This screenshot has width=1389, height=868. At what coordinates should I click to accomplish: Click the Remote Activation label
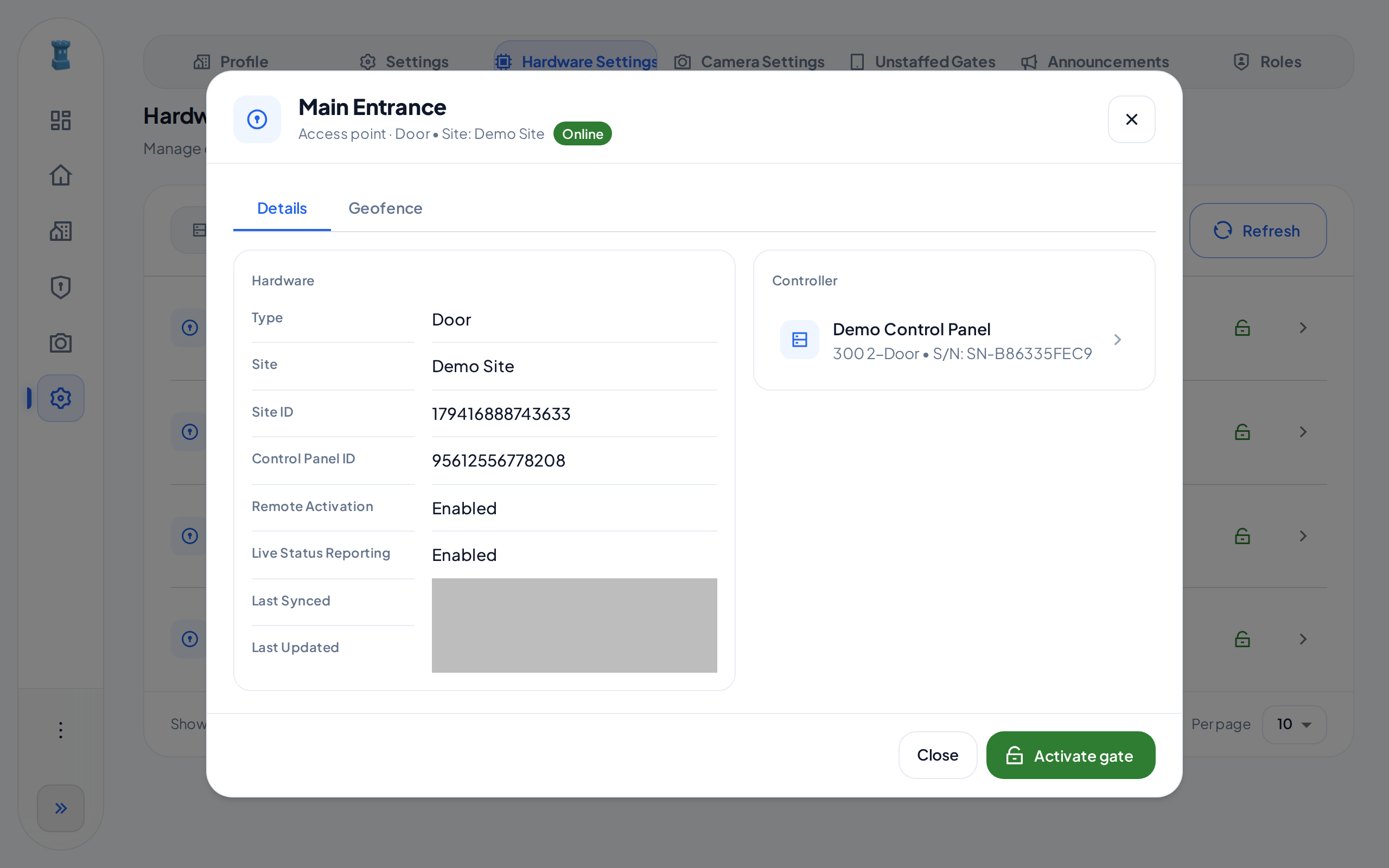(312, 506)
